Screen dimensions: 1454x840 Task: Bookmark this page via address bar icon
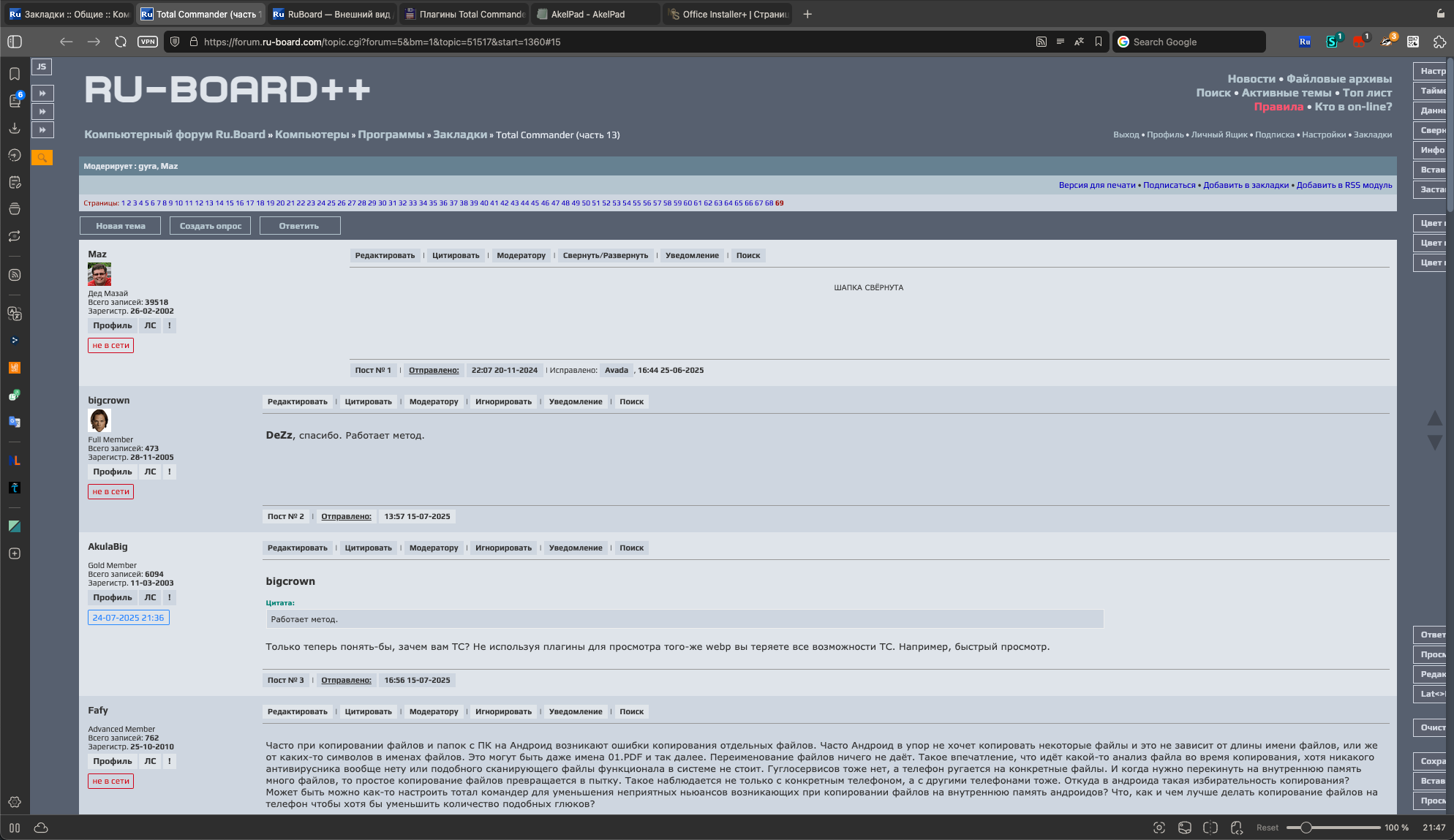(1099, 42)
